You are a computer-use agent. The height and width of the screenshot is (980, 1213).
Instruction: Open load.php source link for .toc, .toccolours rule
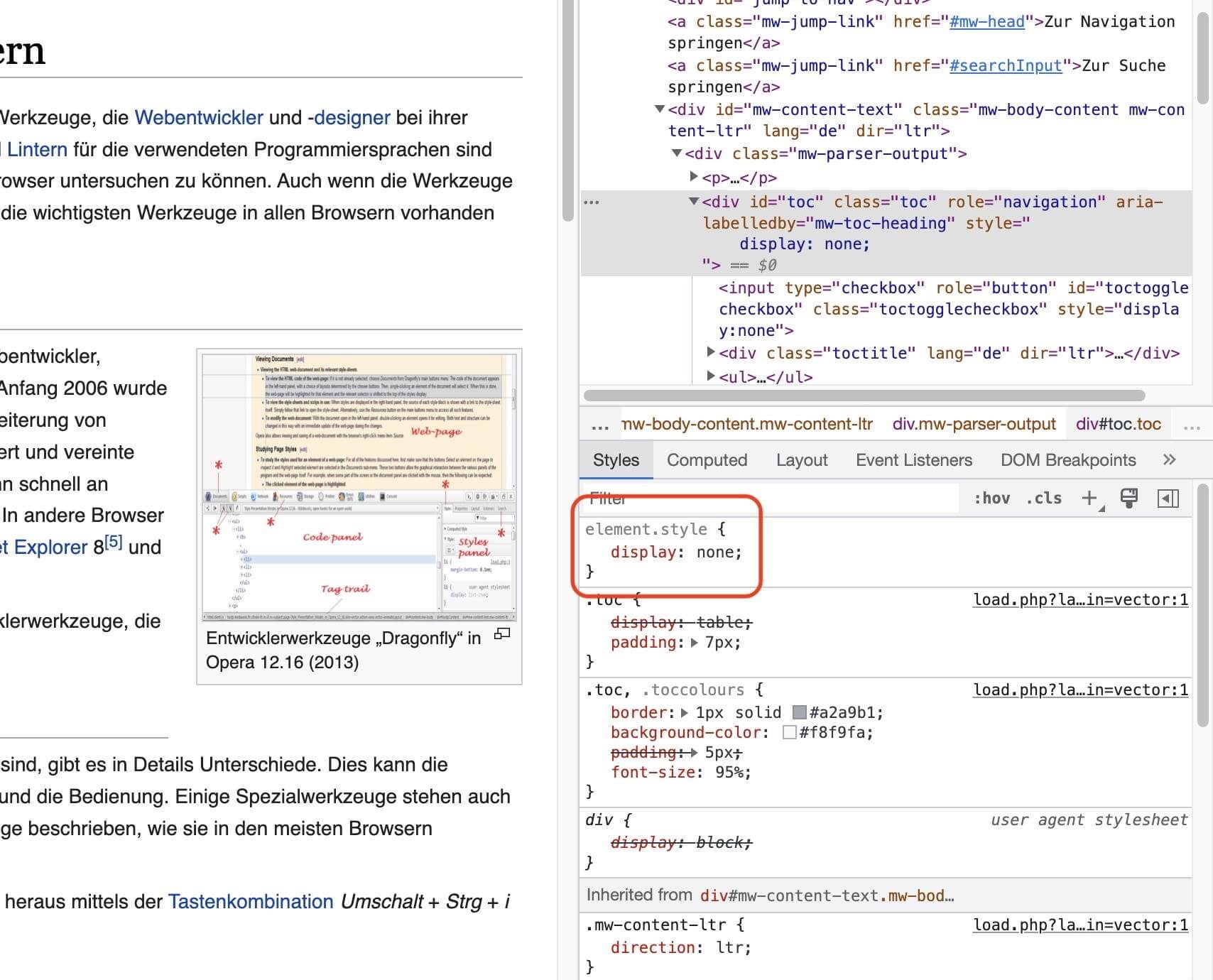(1080, 690)
